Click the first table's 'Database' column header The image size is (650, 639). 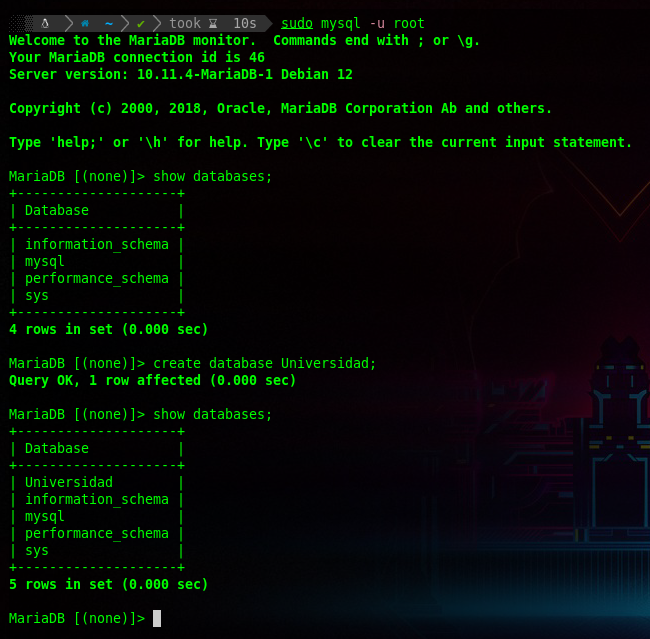point(56,210)
